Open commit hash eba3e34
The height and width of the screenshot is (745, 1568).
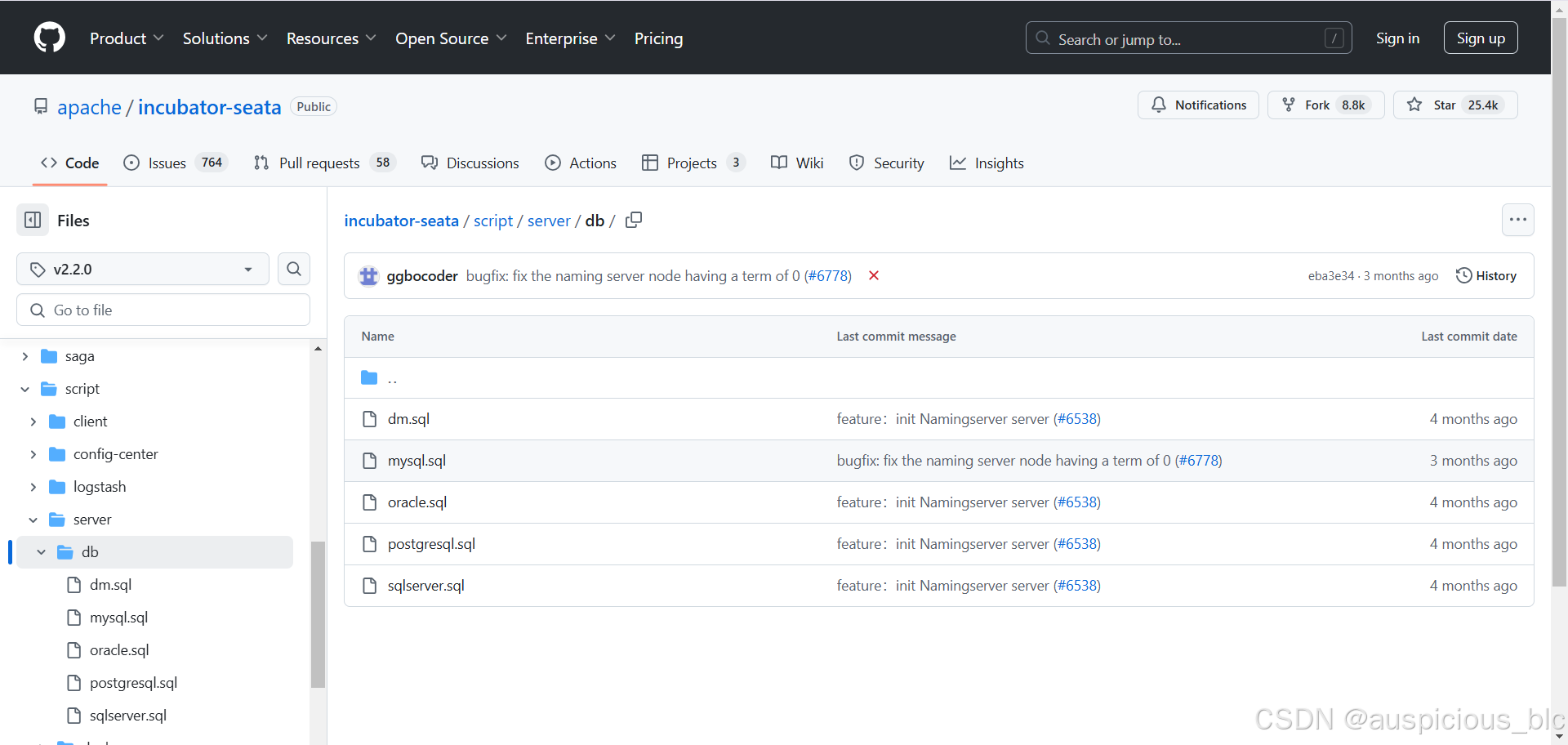pyautogui.click(x=1331, y=276)
